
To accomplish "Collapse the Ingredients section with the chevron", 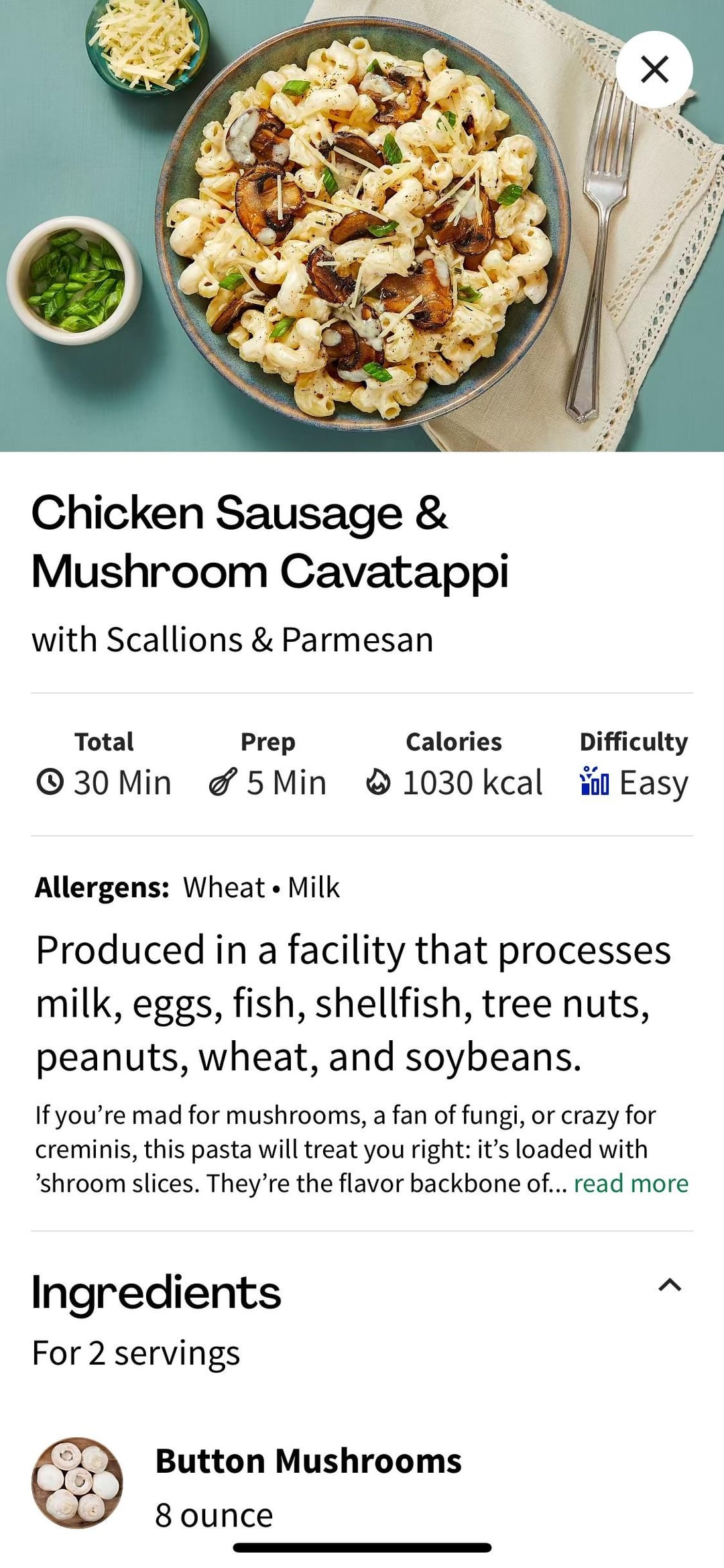I will click(x=670, y=1285).
